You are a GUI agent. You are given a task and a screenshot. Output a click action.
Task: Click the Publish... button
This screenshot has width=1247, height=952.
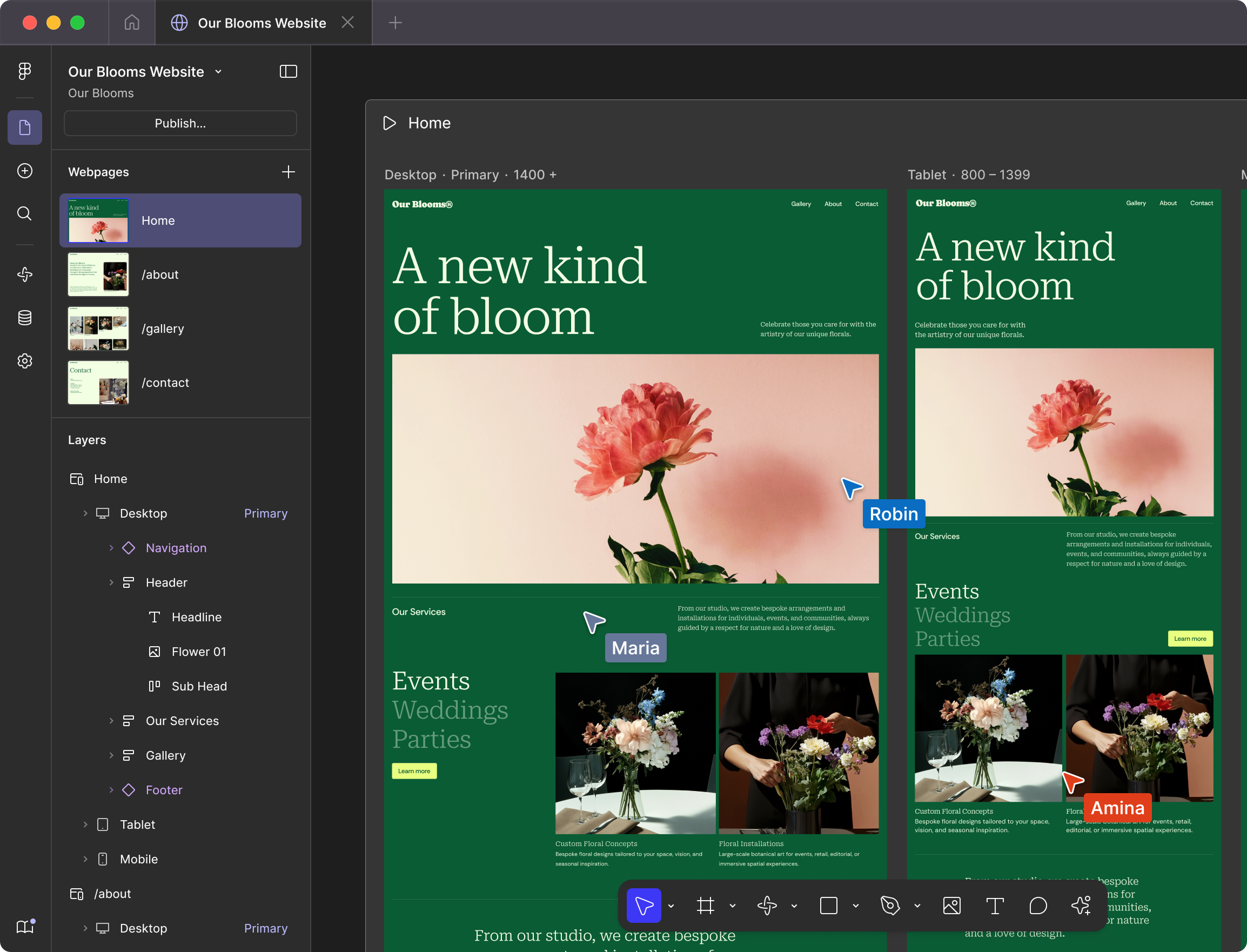180,123
